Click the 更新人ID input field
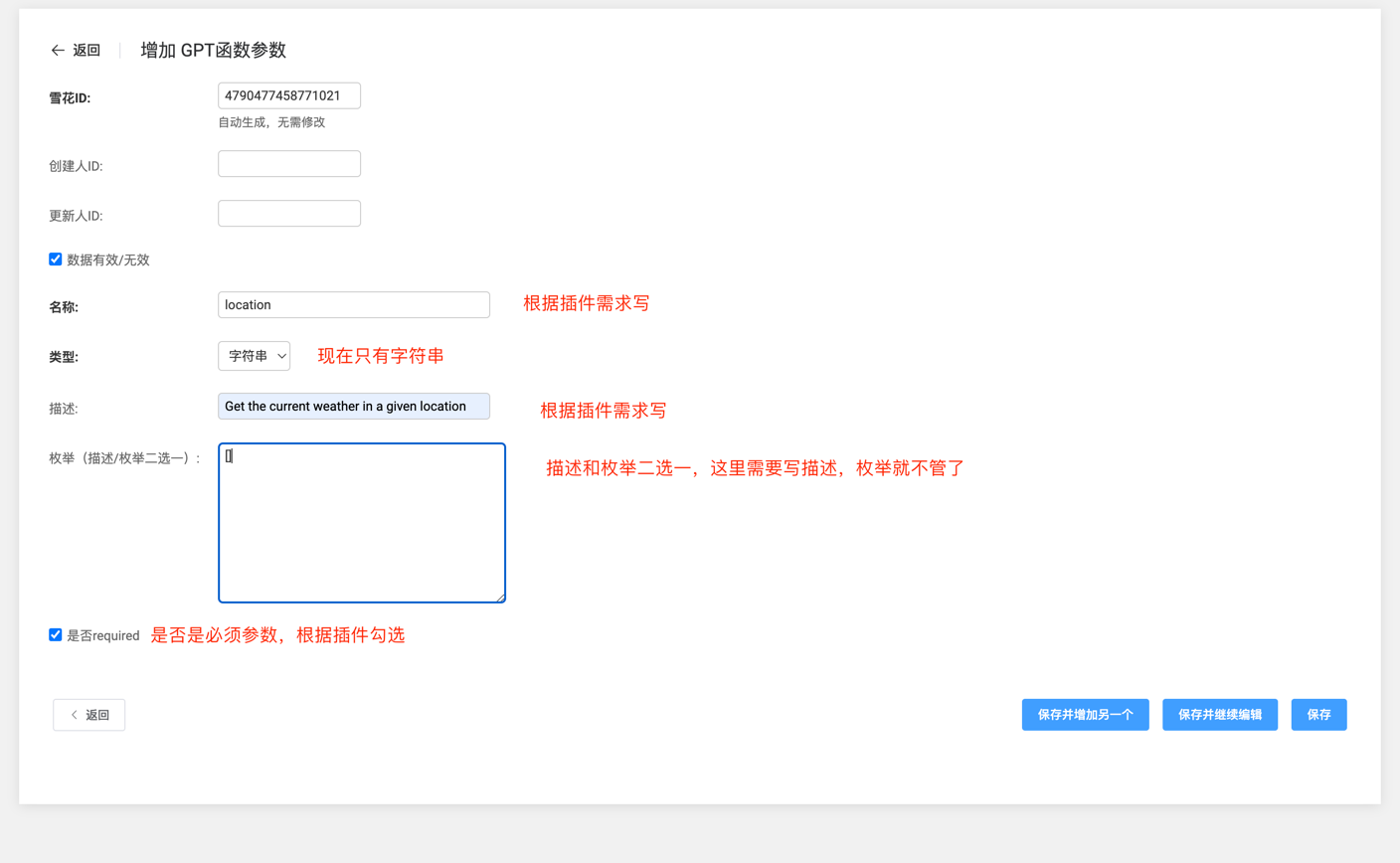The width and height of the screenshot is (1400, 863). [x=289, y=213]
